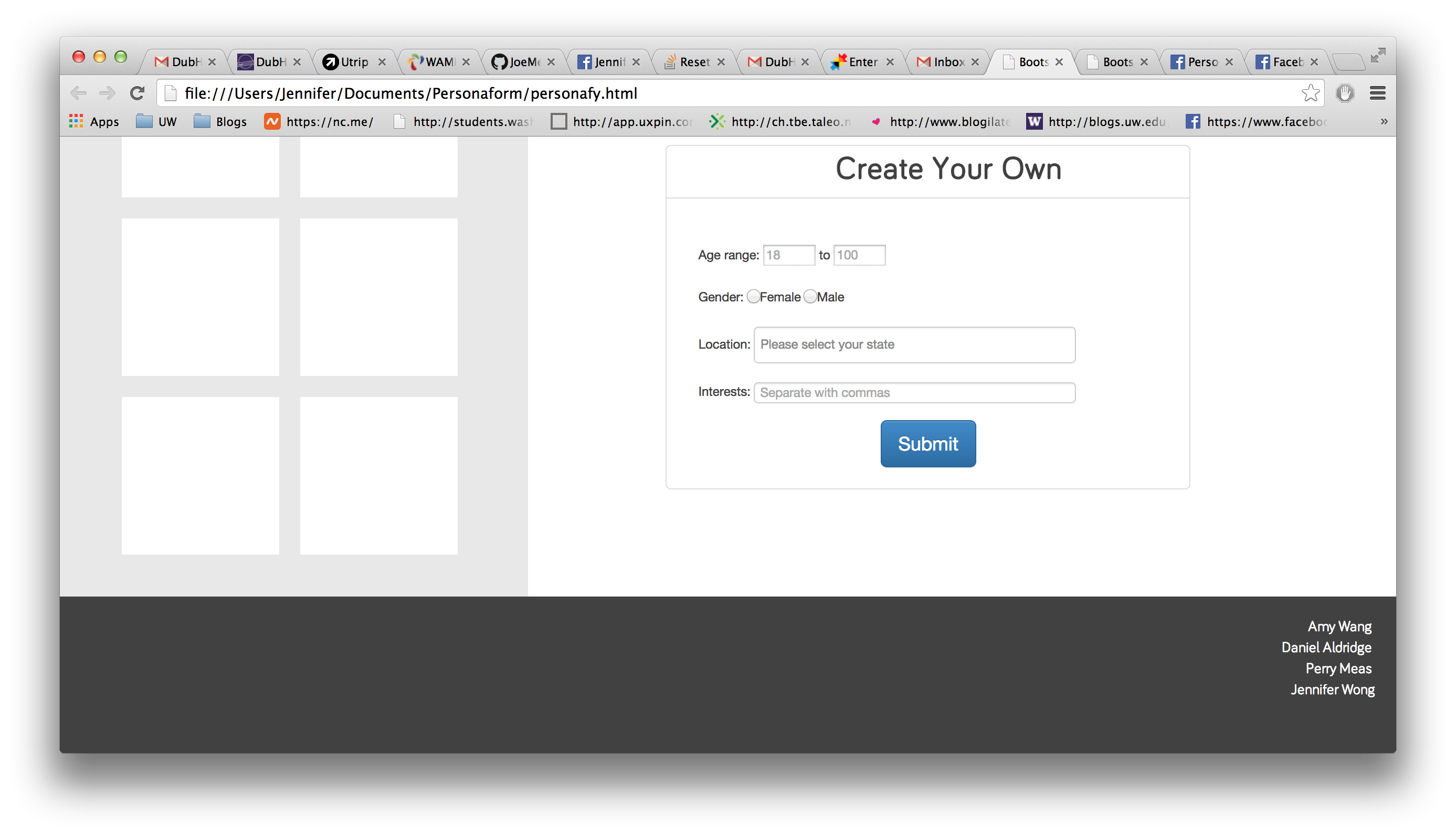Select the Female radio button
Image resolution: width=1456 pixels, height=836 pixels.
click(x=753, y=296)
